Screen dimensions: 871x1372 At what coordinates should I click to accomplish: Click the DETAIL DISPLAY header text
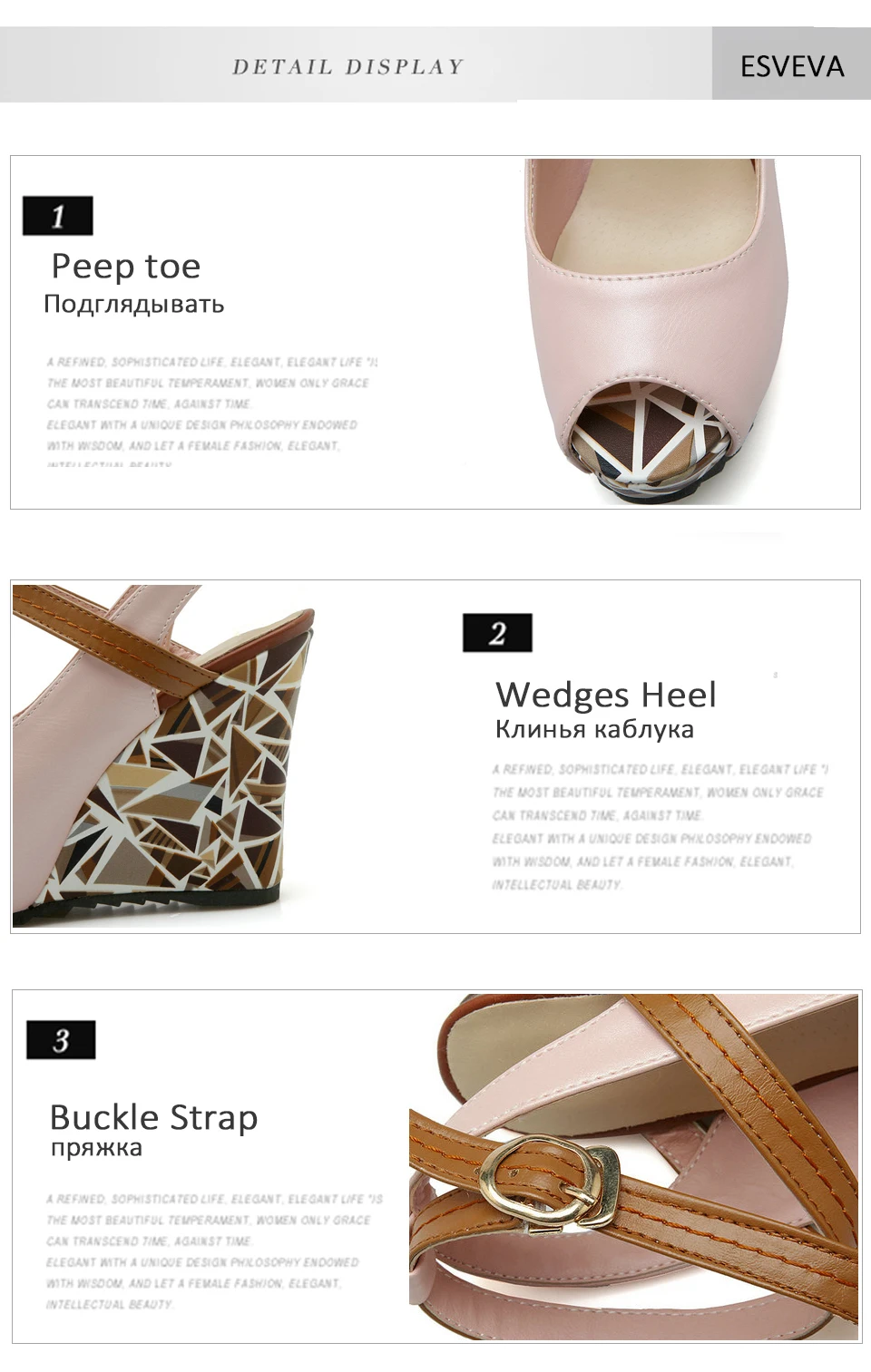[347, 66]
